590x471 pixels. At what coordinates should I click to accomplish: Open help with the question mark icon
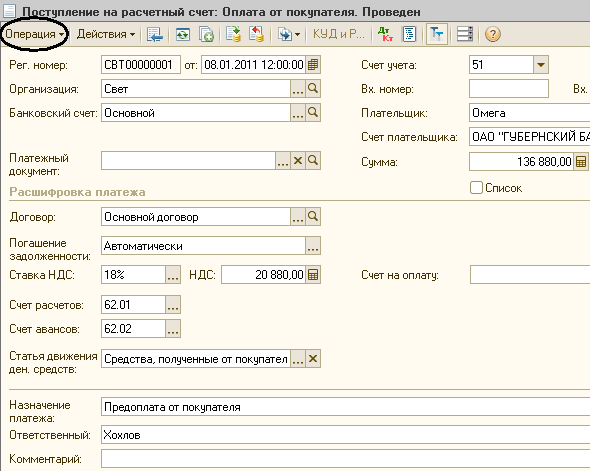(x=493, y=34)
